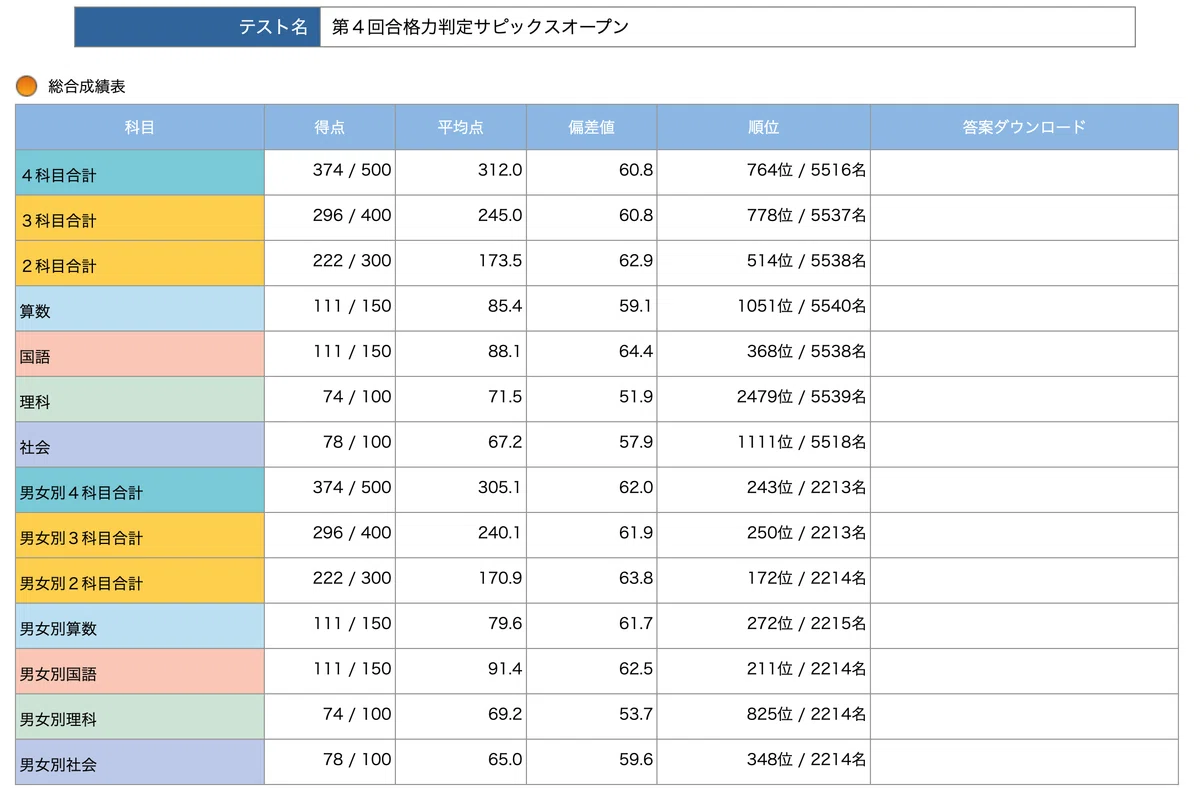Select the 男女別算数 row label
1200x807 pixels.
tap(140, 626)
